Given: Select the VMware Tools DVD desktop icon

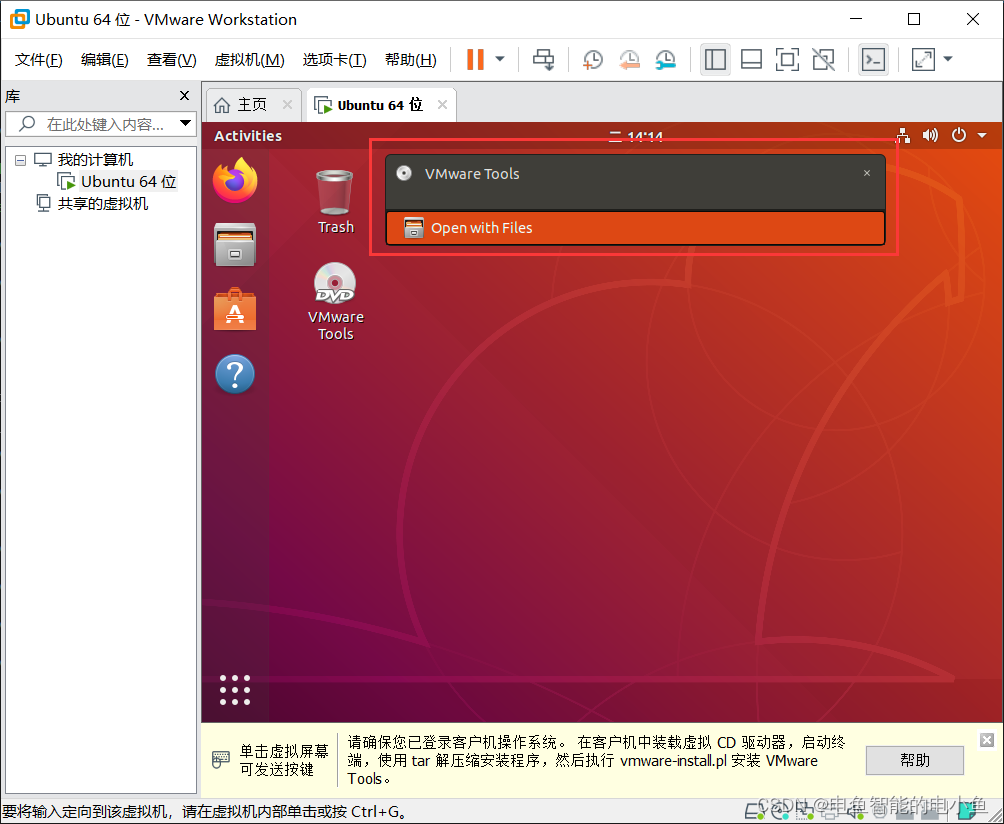Looking at the screenshot, I should coord(336,301).
